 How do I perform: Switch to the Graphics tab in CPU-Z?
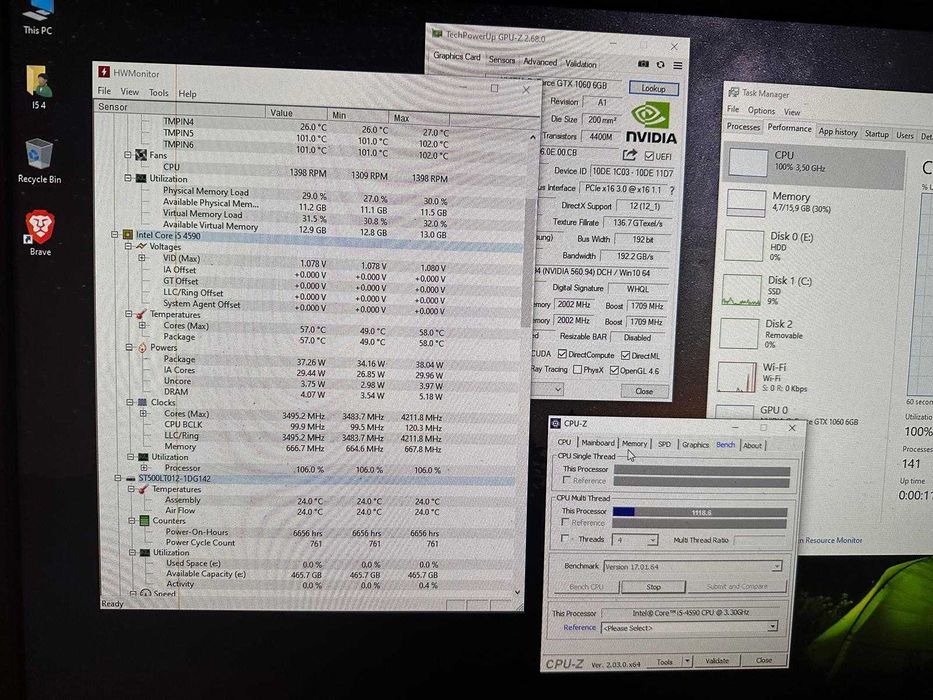[695, 445]
